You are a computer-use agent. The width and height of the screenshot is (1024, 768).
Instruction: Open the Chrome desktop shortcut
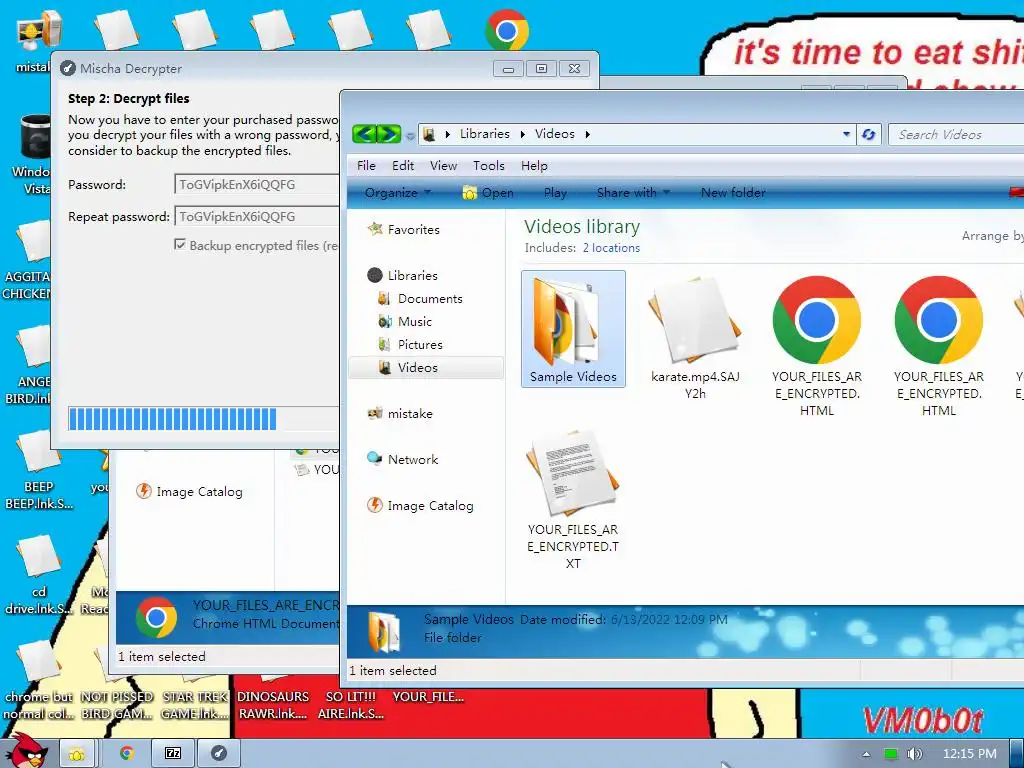[x=507, y=29]
